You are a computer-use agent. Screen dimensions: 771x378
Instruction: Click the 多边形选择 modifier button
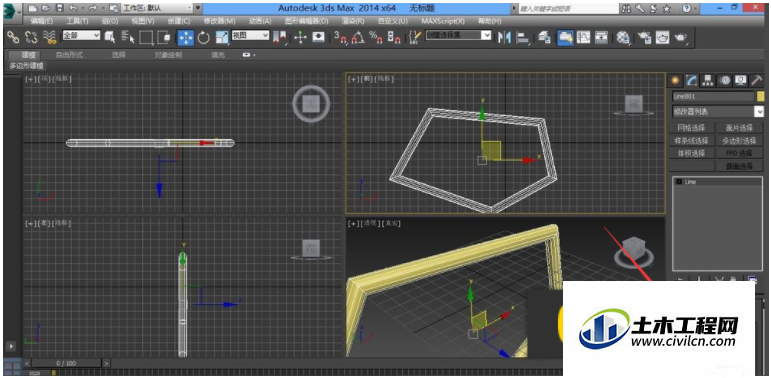point(740,141)
